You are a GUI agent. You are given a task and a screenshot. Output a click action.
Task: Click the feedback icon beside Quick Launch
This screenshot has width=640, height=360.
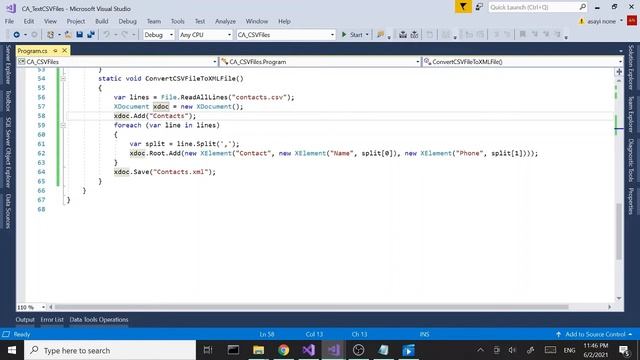[x=480, y=7]
